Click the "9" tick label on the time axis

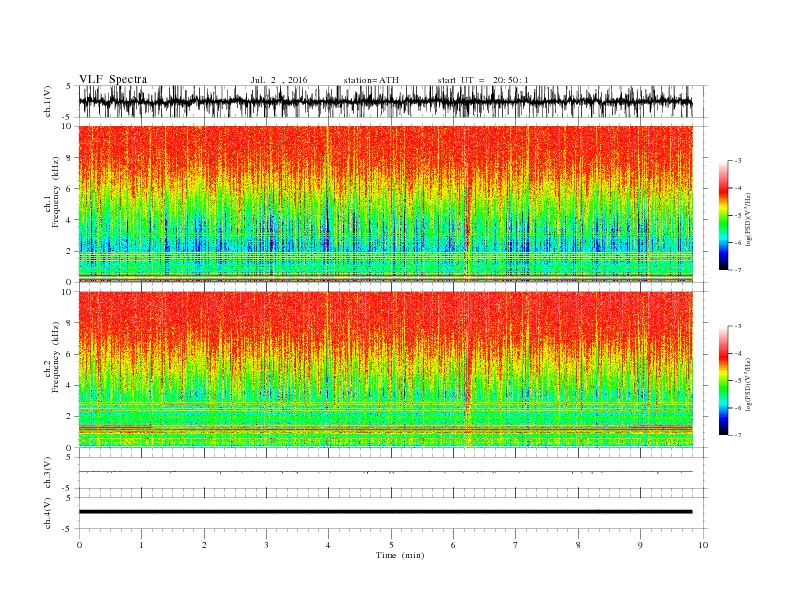point(640,545)
